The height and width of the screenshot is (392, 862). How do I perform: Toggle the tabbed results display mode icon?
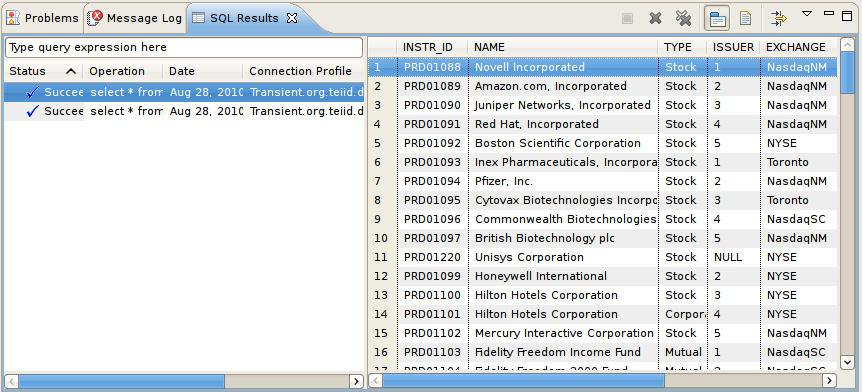(x=717, y=19)
